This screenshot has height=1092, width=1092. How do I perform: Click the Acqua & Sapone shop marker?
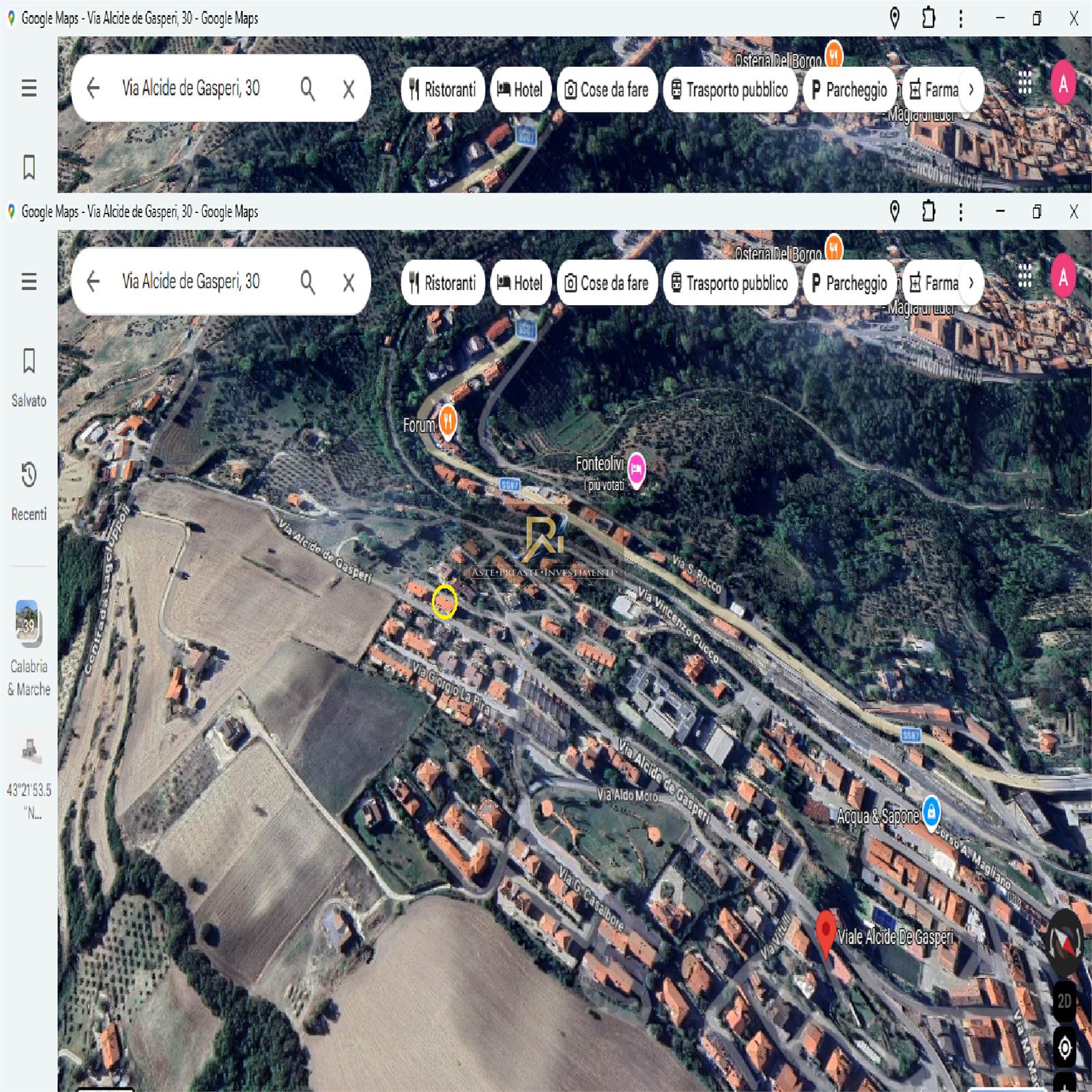point(931,811)
